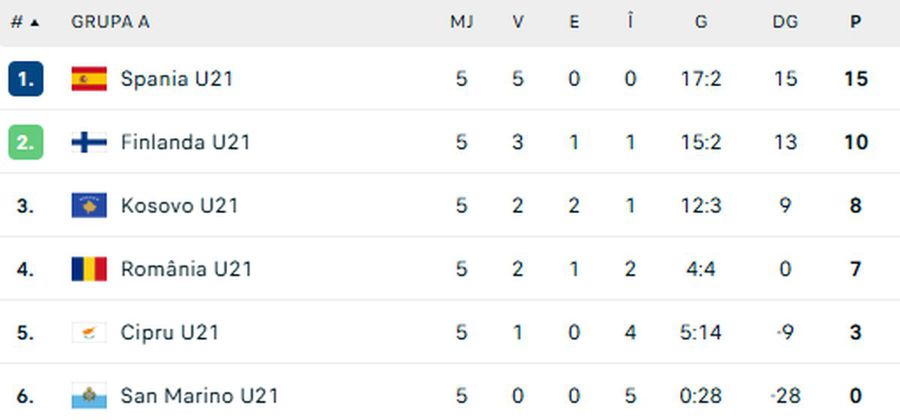Open Finlanda U21 team link

click(185, 142)
